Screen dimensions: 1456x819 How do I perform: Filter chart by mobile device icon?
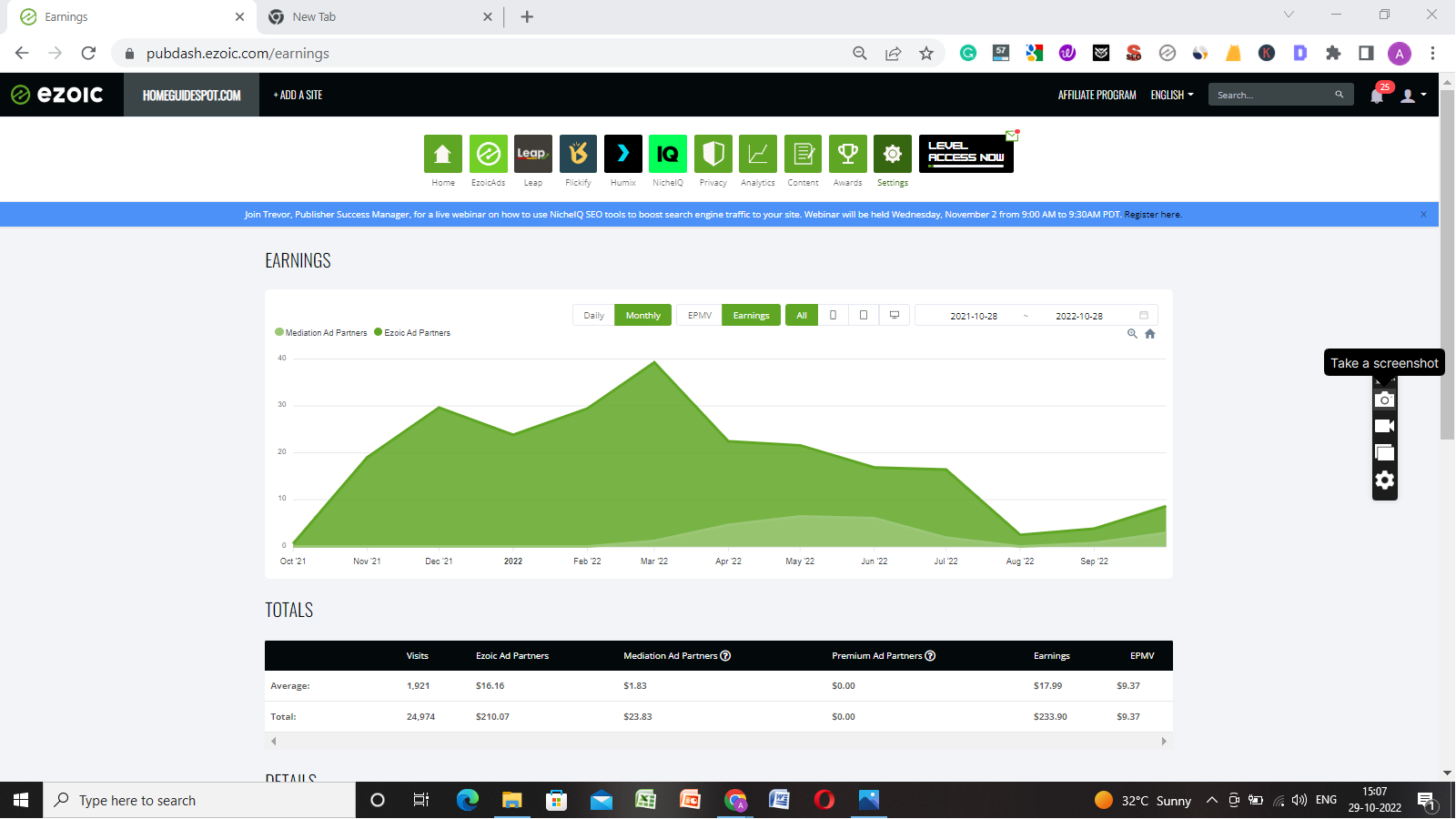(x=833, y=315)
